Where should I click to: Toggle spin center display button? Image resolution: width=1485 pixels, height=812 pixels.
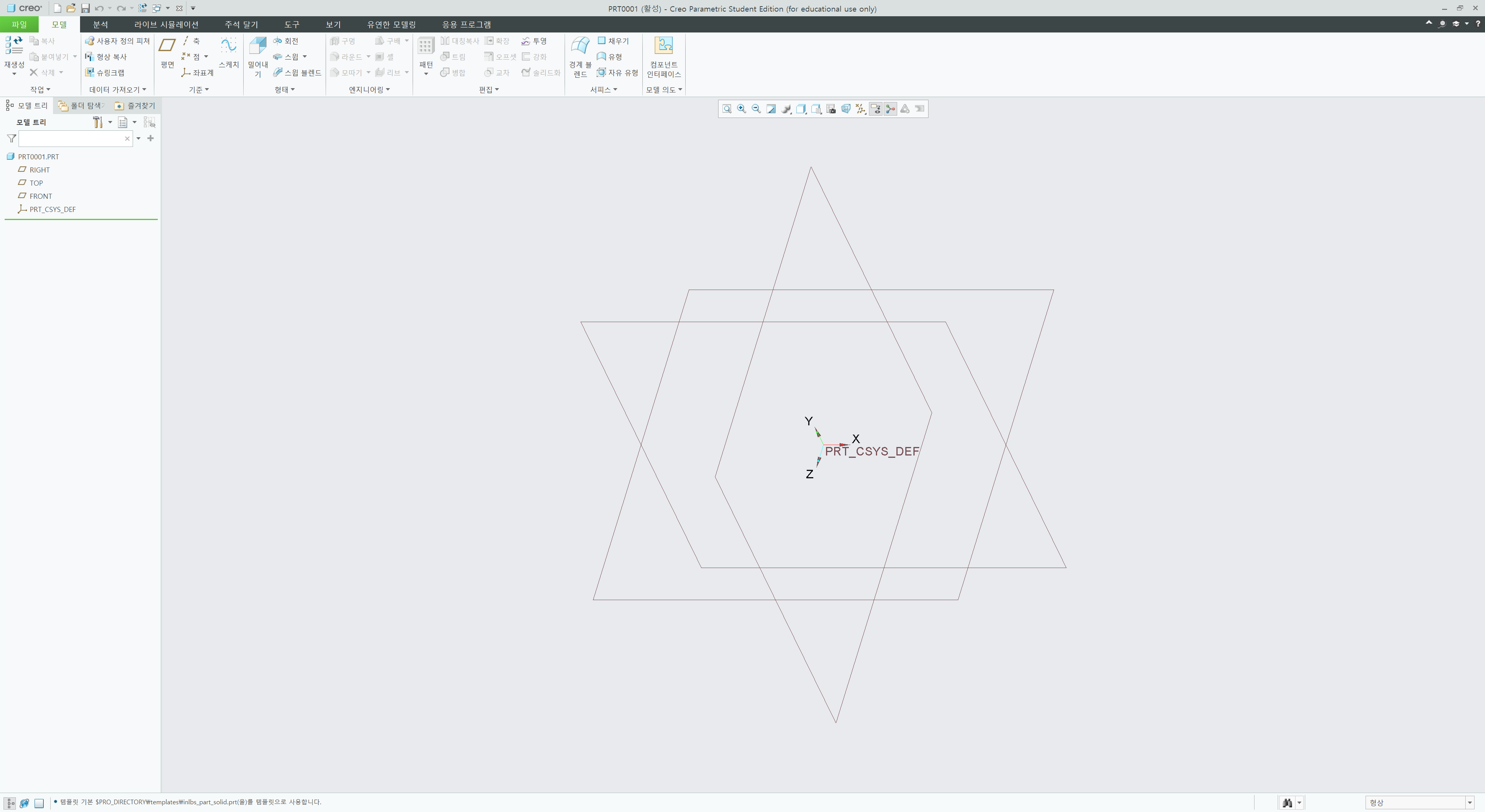[x=890, y=109]
